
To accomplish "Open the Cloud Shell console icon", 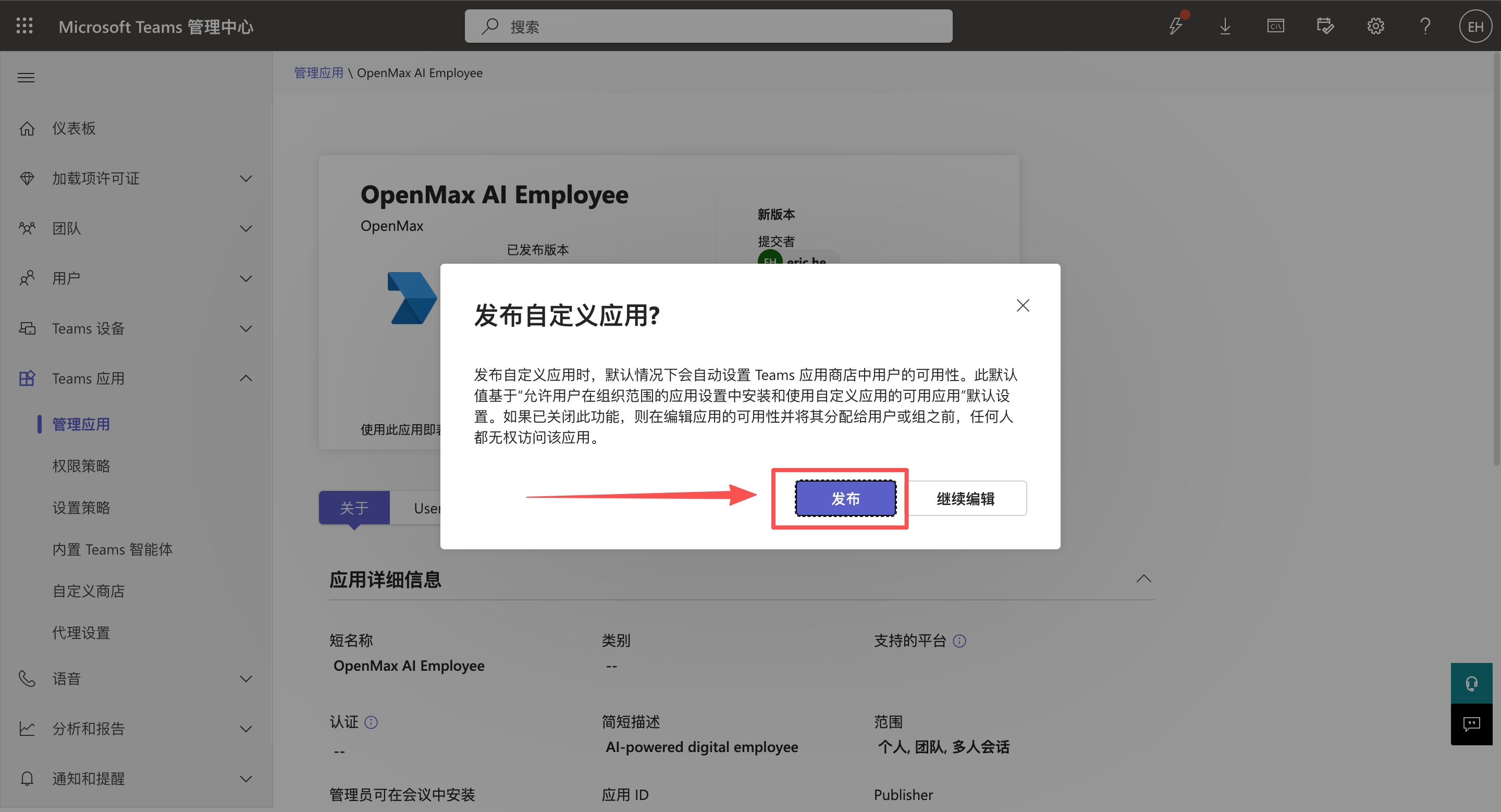I will coord(1275,26).
